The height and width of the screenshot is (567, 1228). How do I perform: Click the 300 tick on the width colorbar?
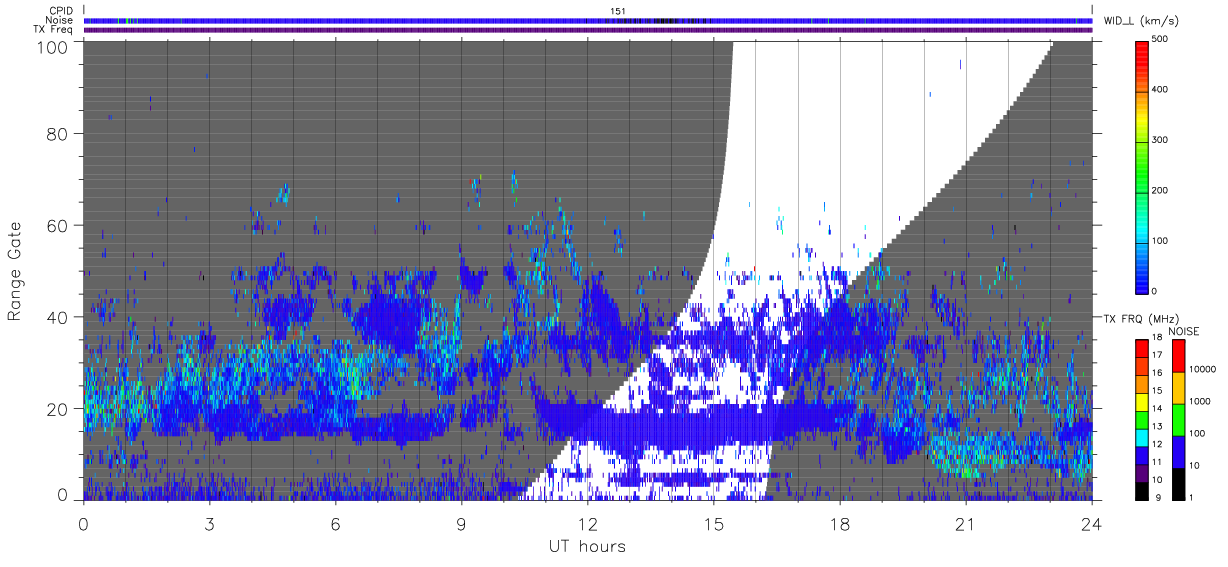pos(1161,140)
